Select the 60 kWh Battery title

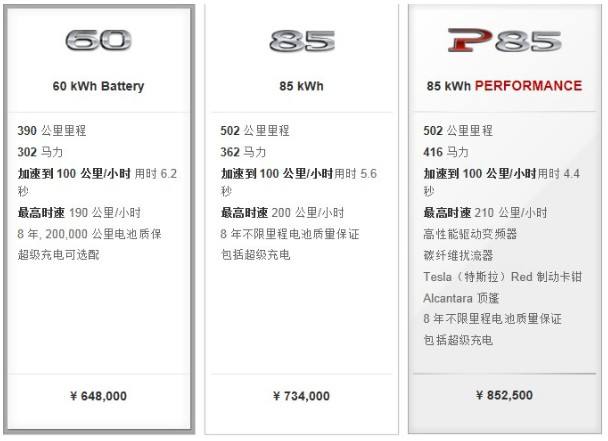coord(98,86)
